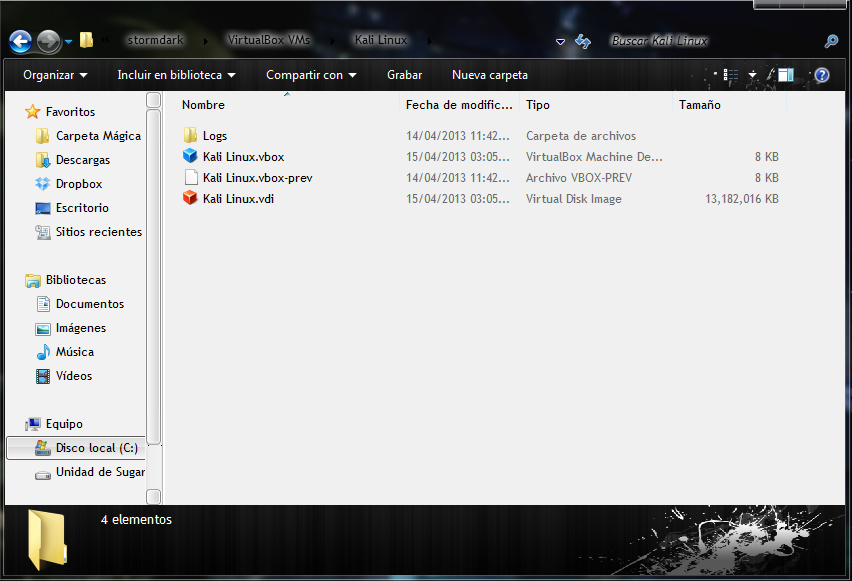Open the Documentos library
The width and height of the screenshot is (852, 581).
tap(90, 304)
